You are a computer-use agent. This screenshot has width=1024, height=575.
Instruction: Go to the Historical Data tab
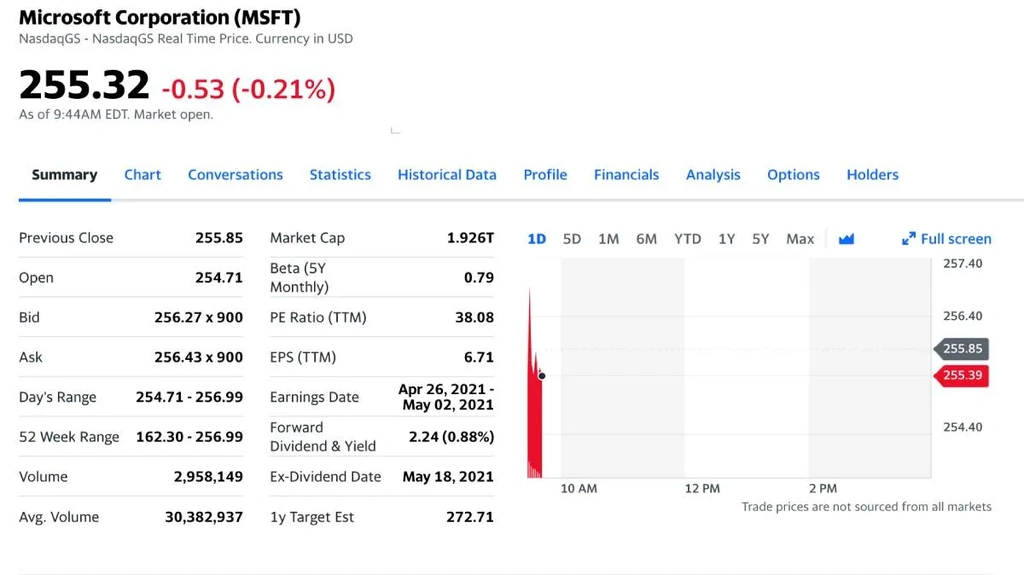[x=447, y=175]
